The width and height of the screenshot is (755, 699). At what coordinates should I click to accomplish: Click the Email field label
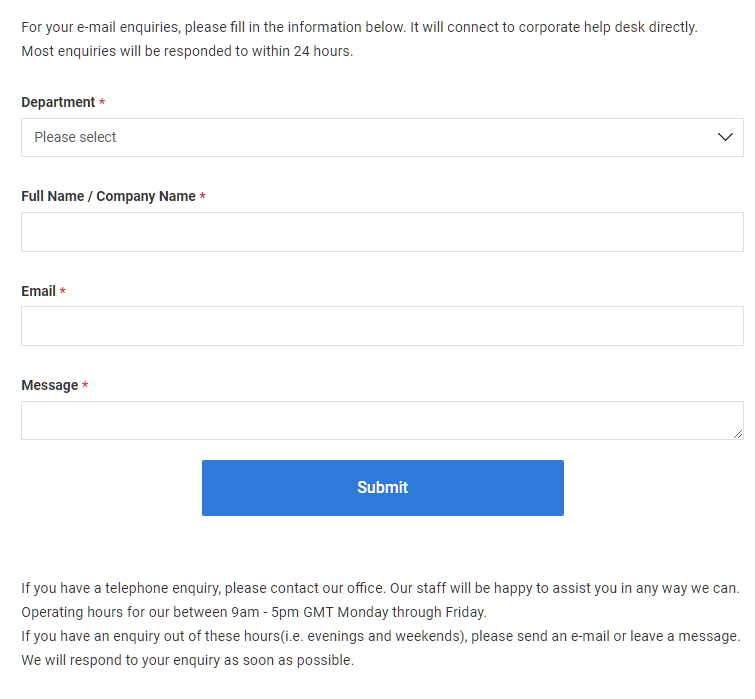tap(39, 291)
